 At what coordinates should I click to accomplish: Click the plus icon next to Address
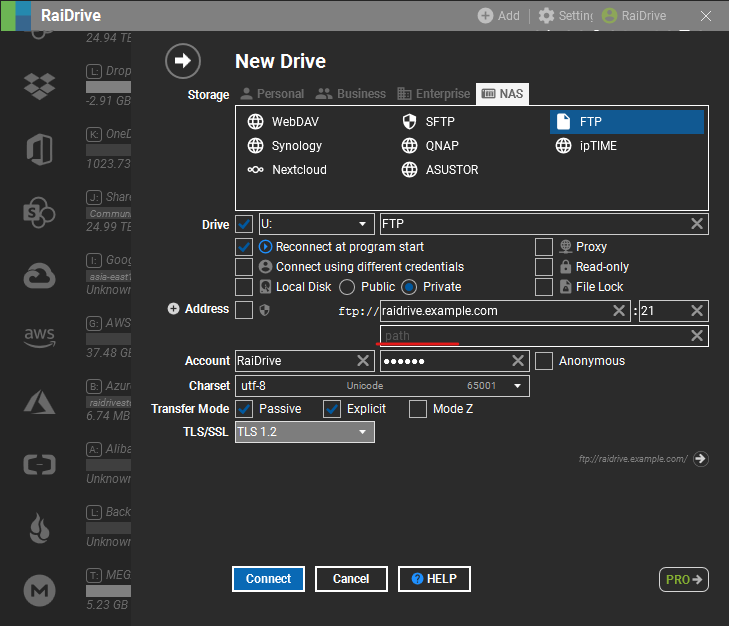click(x=173, y=310)
